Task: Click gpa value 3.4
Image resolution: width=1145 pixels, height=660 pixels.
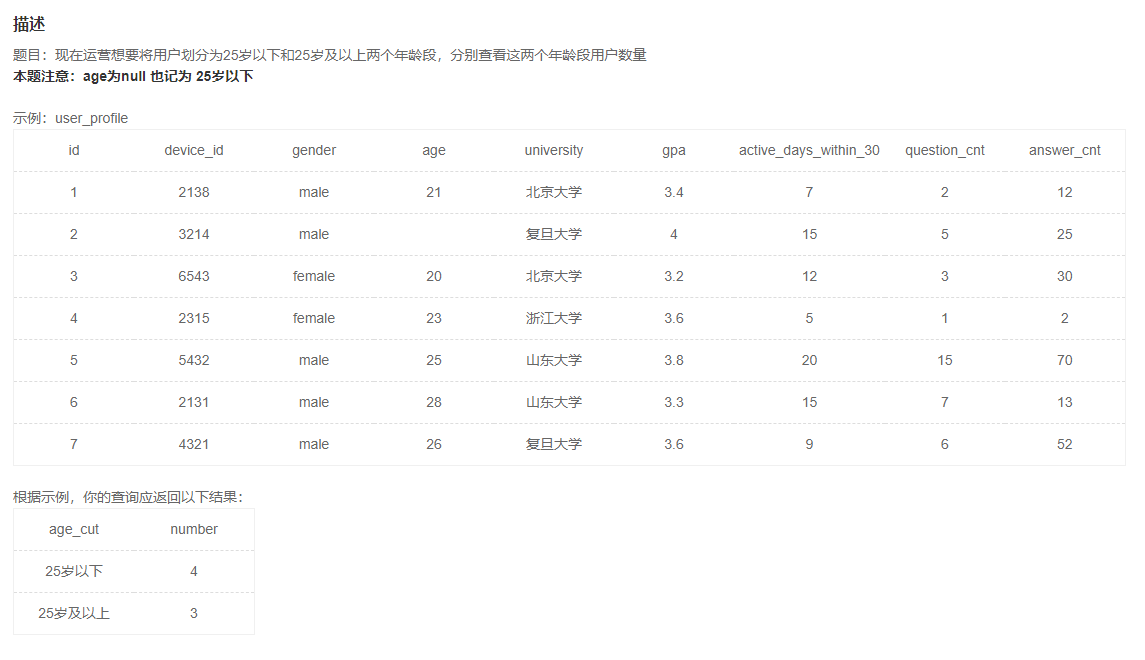Action: 674,192
